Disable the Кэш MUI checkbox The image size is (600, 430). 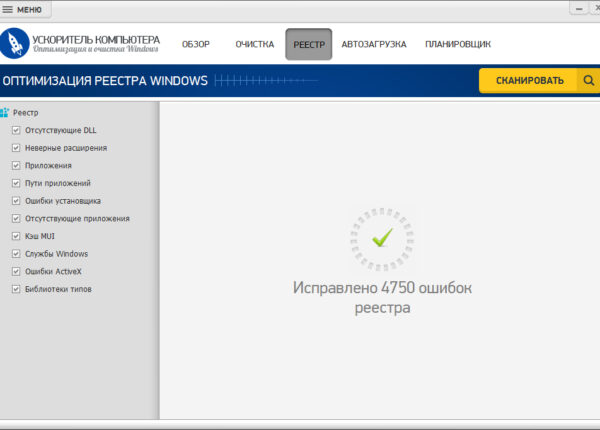[x=16, y=236]
